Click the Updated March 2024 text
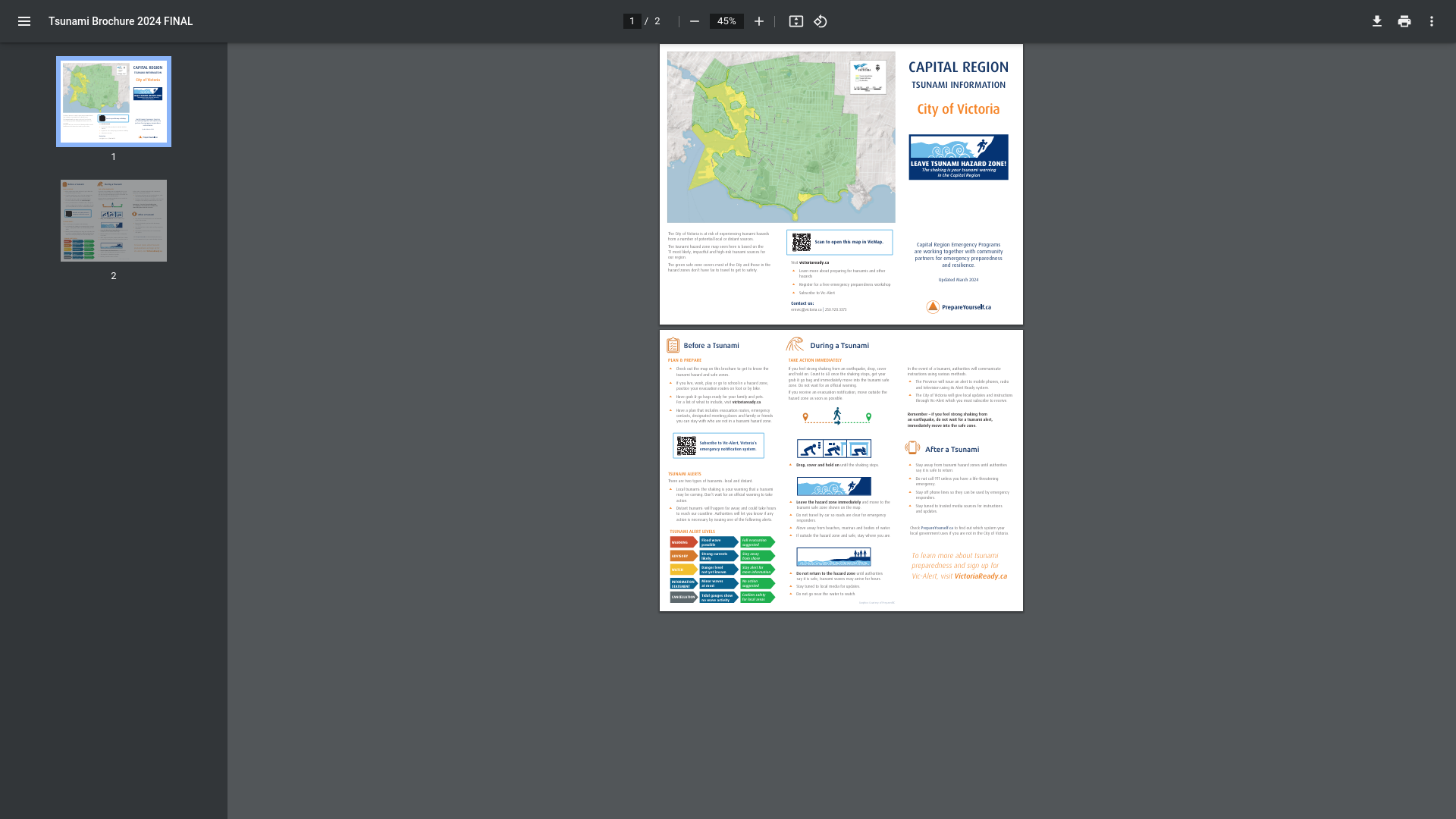The width and height of the screenshot is (1456, 819). (x=959, y=280)
